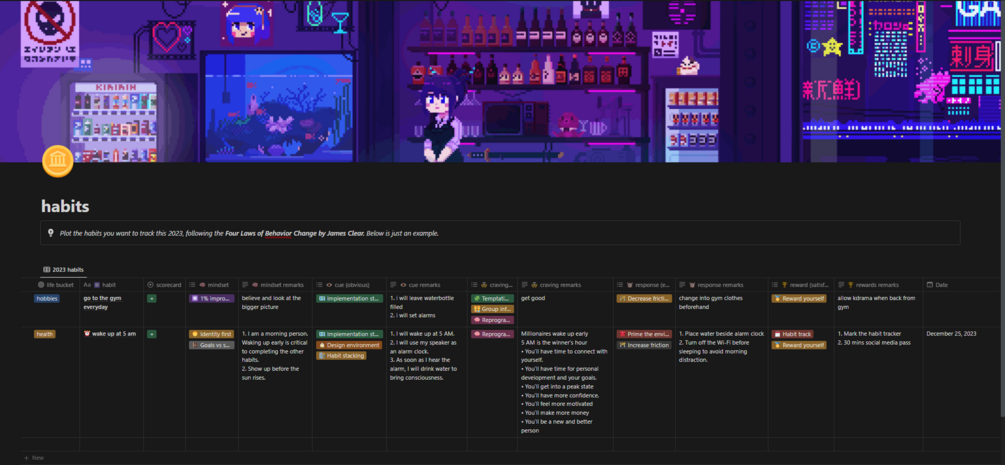This screenshot has width=1005, height=465.
Task: Click the 'Increase friction' response tag
Action: (x=644, y=345)
